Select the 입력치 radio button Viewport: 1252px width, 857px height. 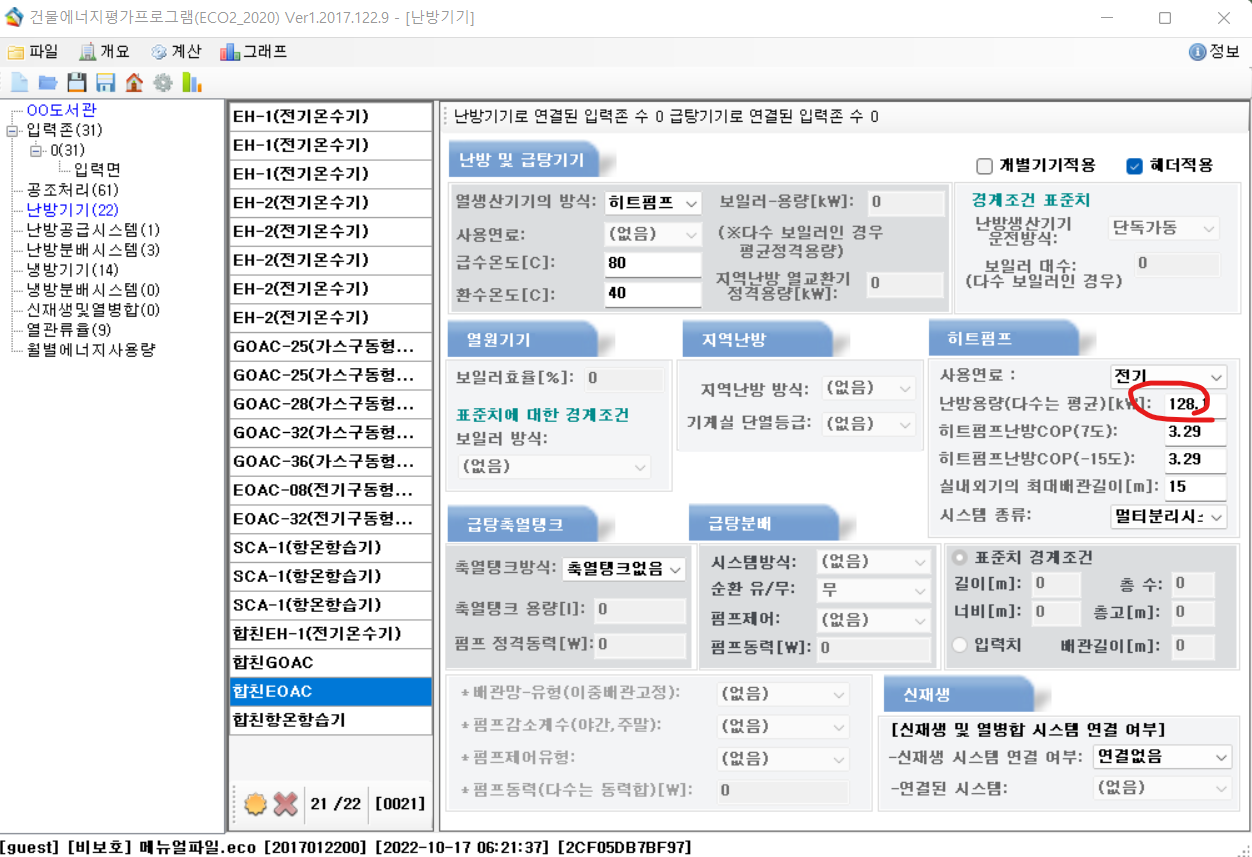click(960, 646)
